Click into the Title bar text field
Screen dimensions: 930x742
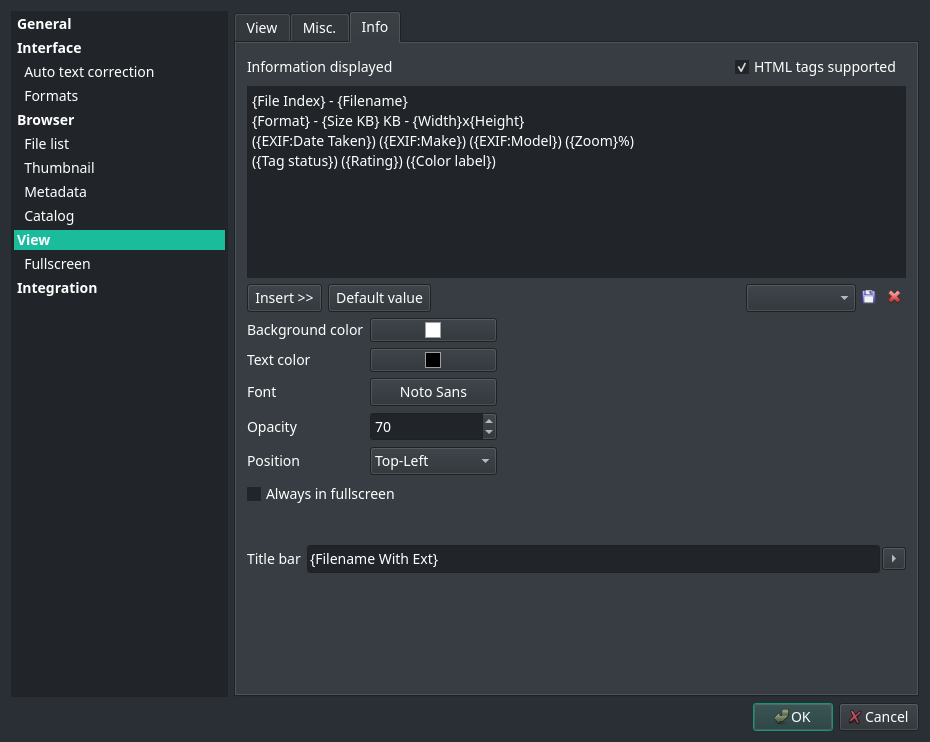coord(593,559)
